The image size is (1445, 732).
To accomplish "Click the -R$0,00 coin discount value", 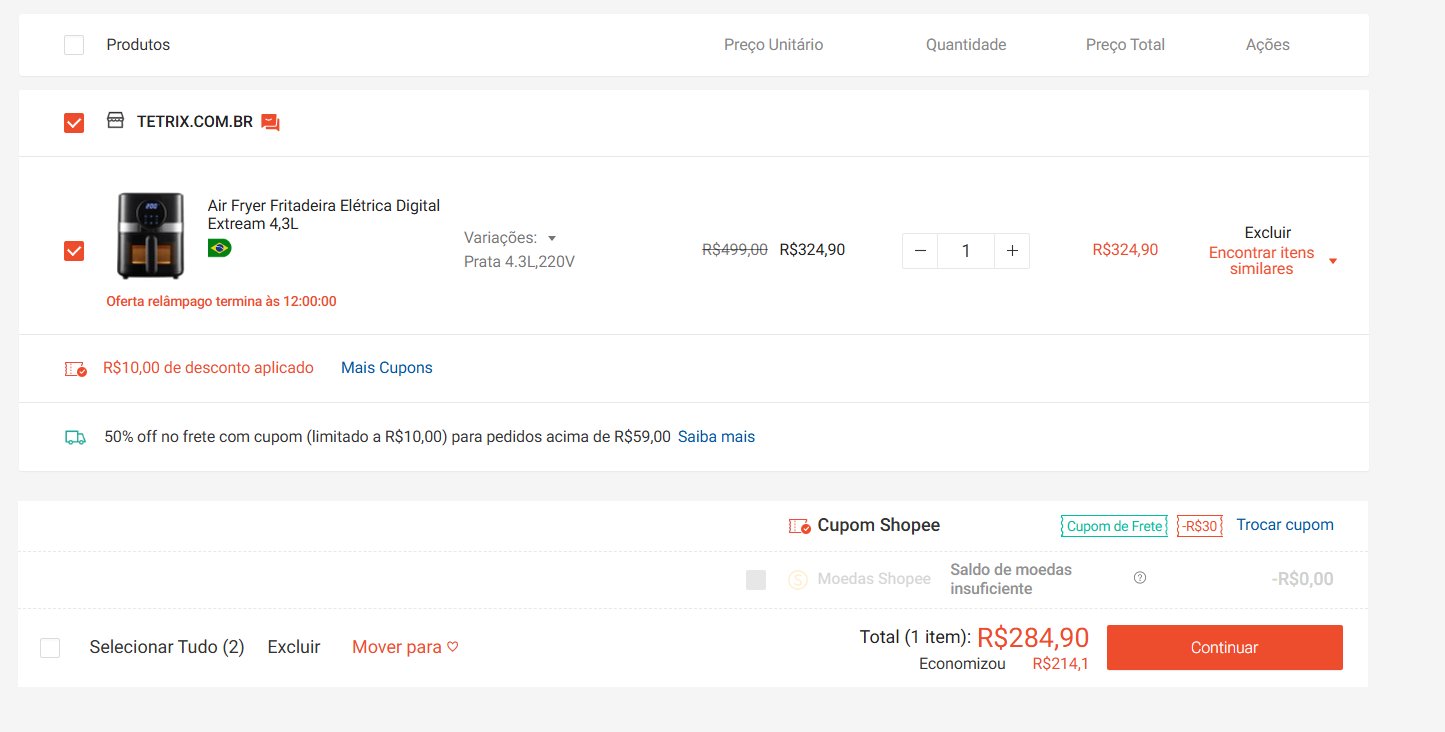I will tap(1303, 579).
